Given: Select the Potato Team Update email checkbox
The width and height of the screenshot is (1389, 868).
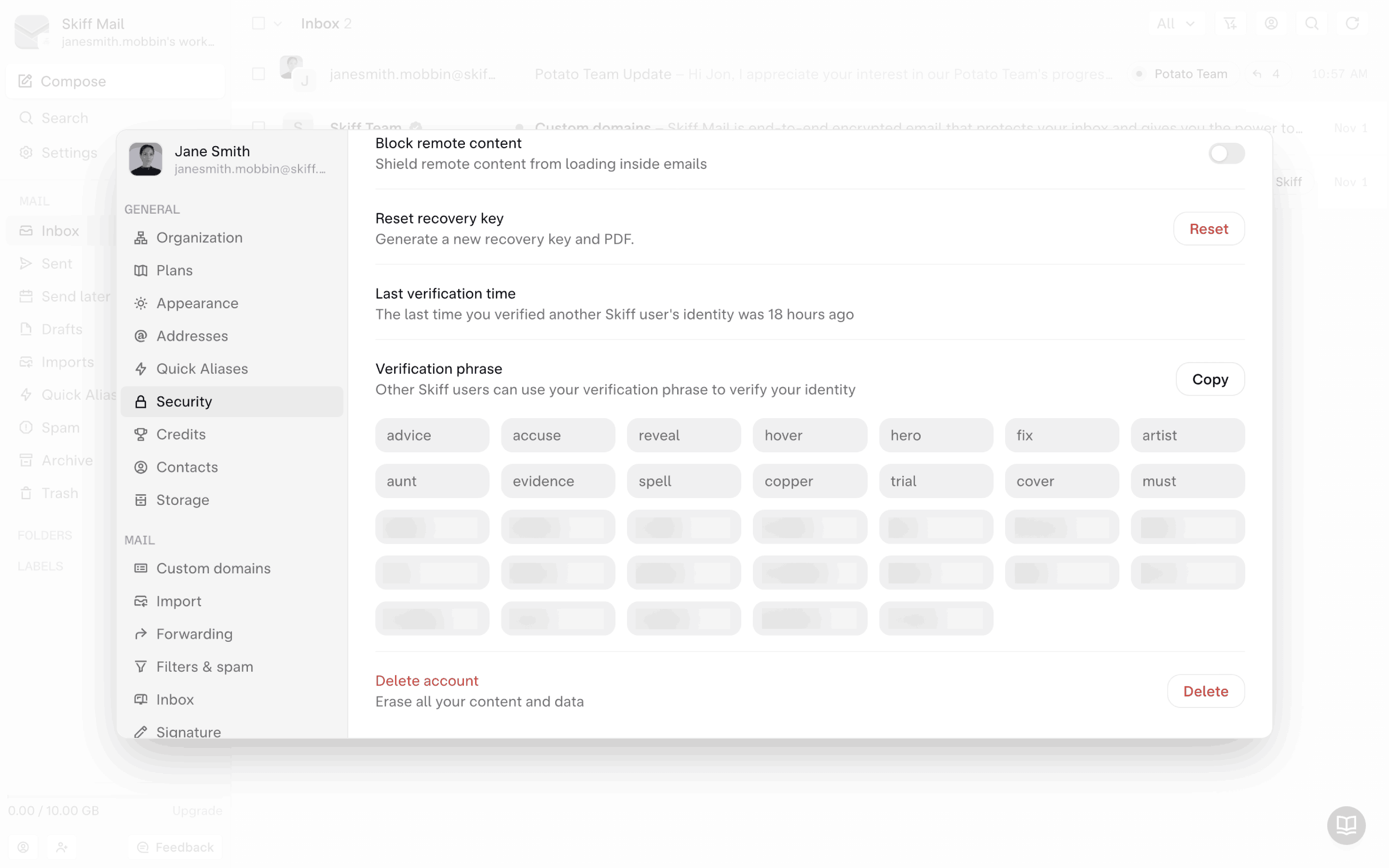Looking at the screenshot, I should 259,74.
